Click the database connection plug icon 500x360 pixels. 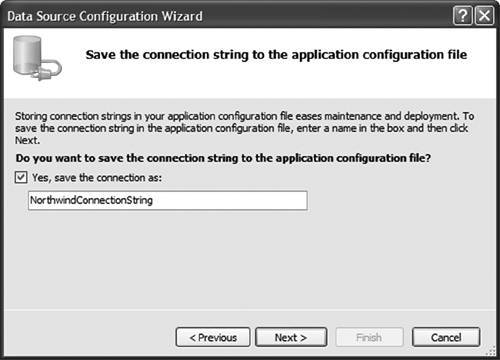[37, 58]
